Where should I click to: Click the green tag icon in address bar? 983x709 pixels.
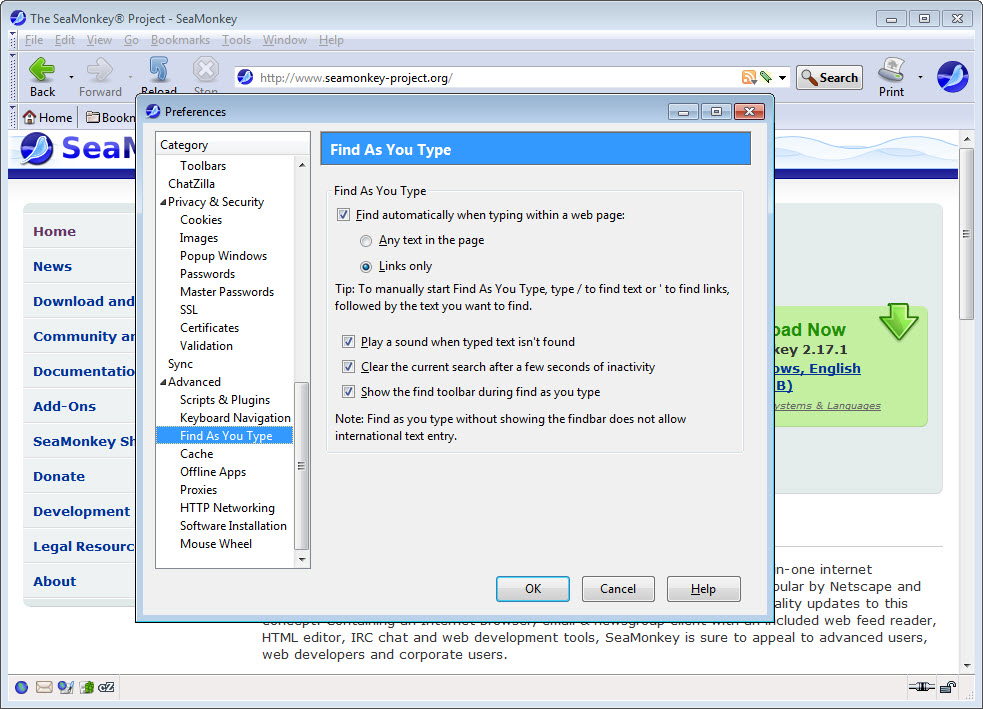(x=765, y=77)
